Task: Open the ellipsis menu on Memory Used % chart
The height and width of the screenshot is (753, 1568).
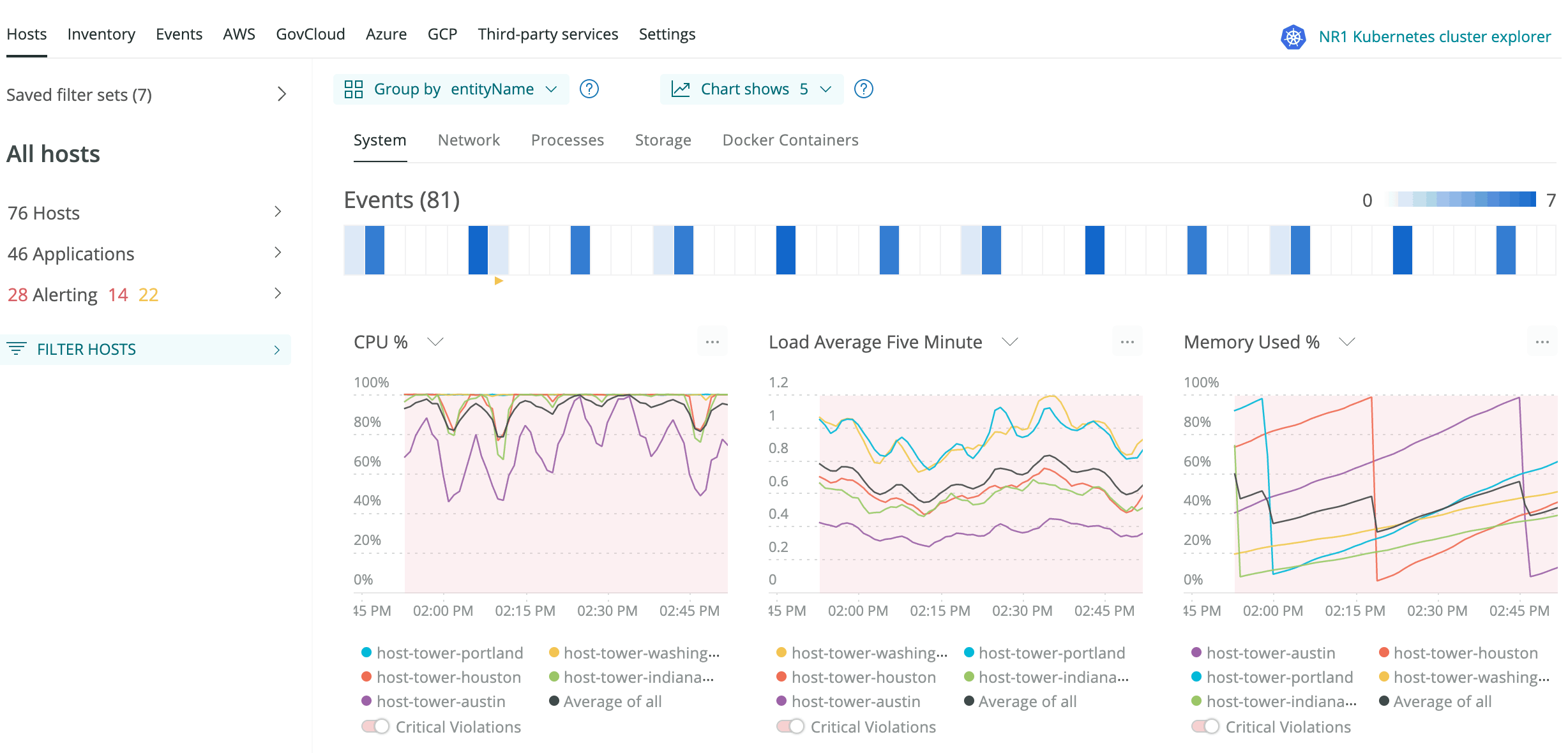Action: (1542, 341)
